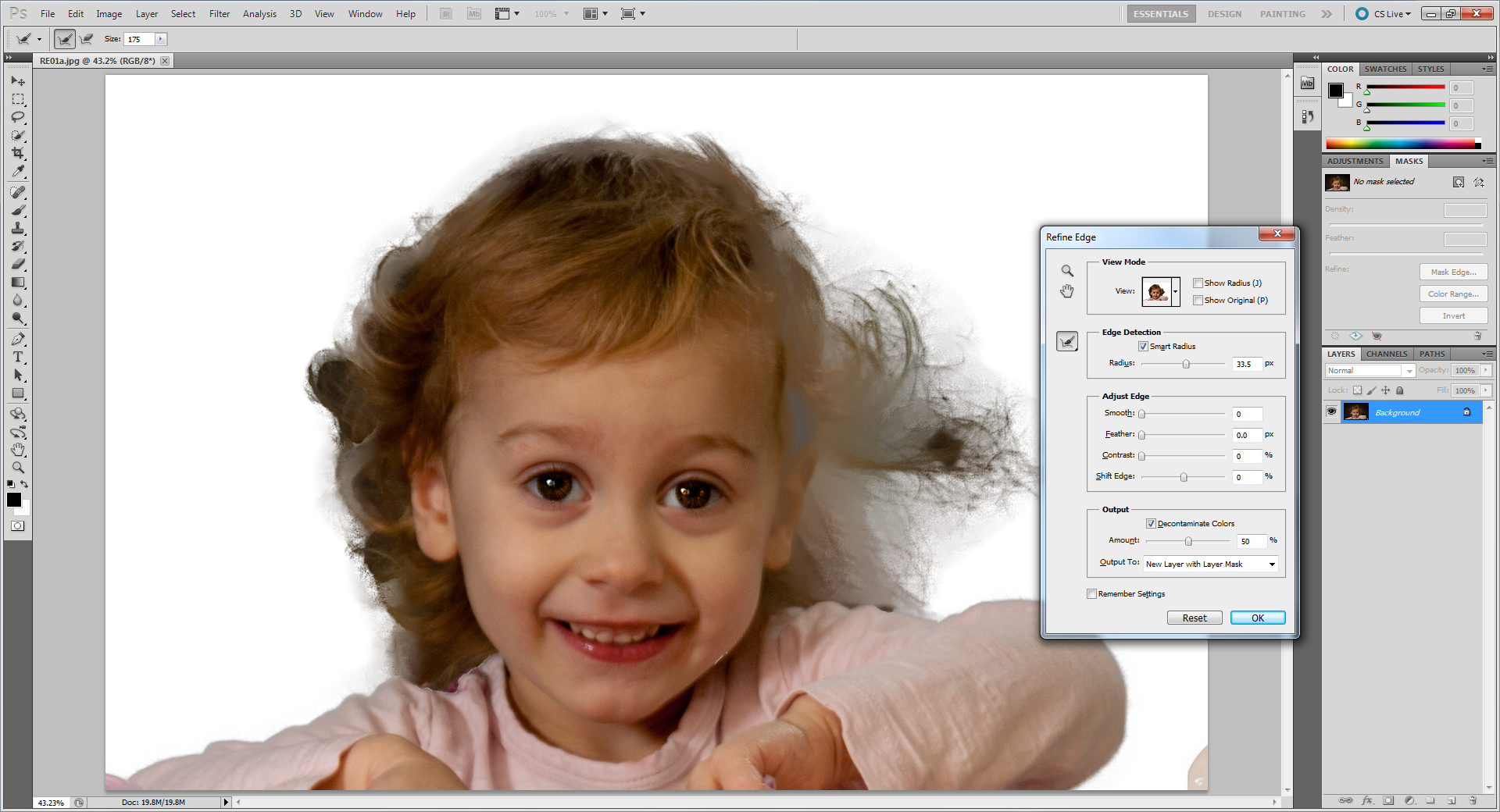Select the Rectangle shape tool

(18, 393)
